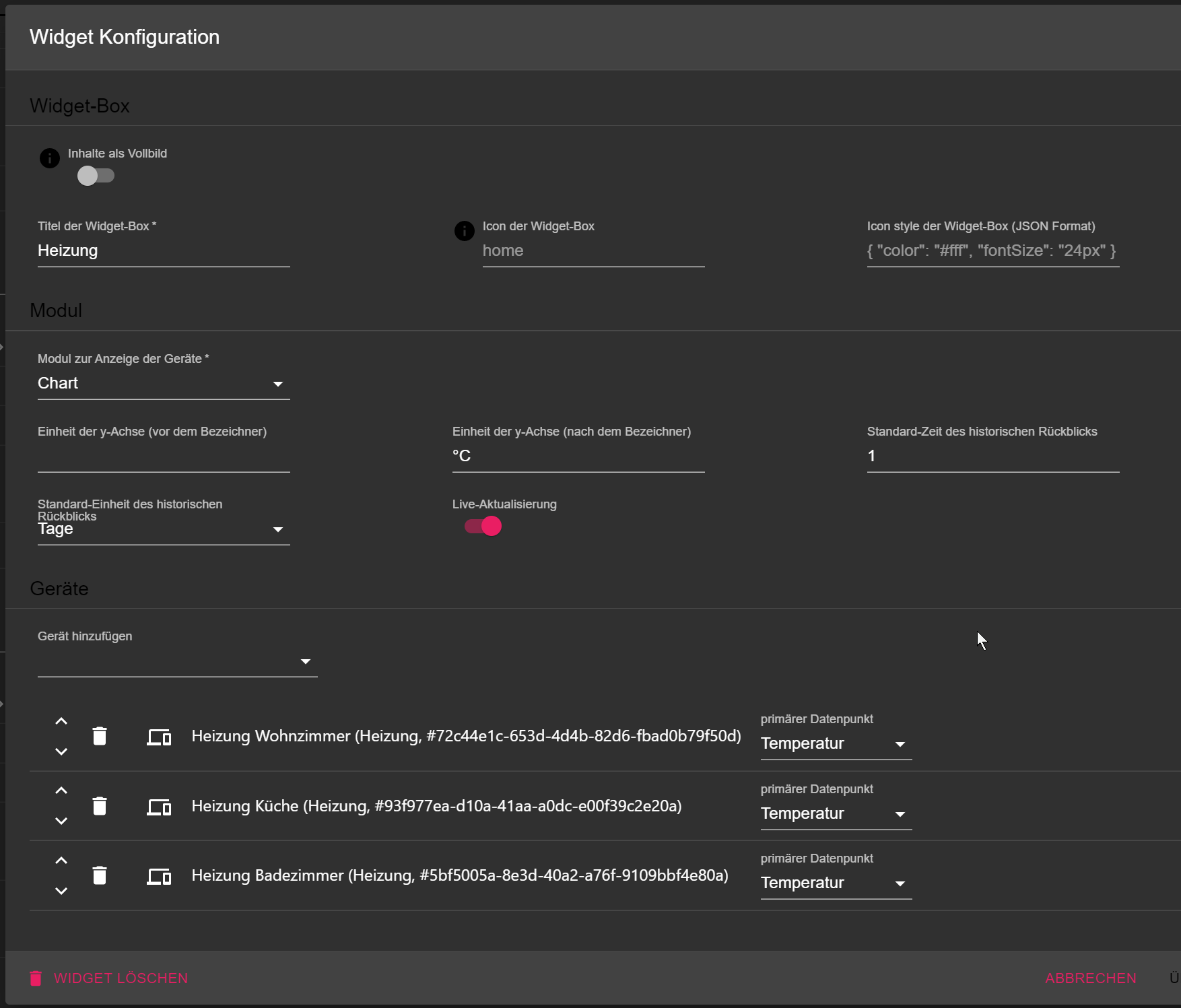Click Icon style JSON input field
The image size is (1181, 1008).
click(x=993, y=251)
